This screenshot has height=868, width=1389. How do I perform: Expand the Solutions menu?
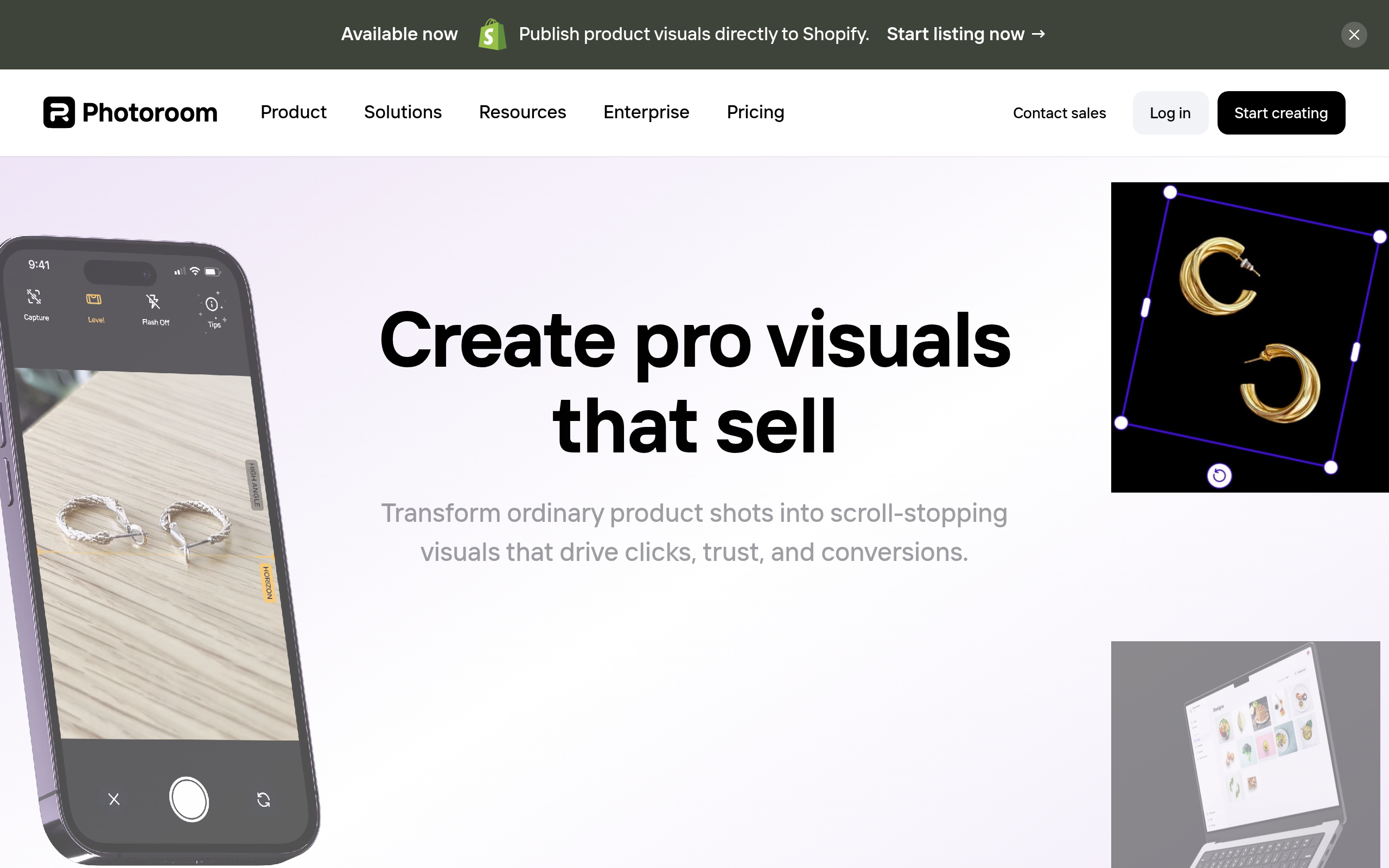click(x=403, y=112)
